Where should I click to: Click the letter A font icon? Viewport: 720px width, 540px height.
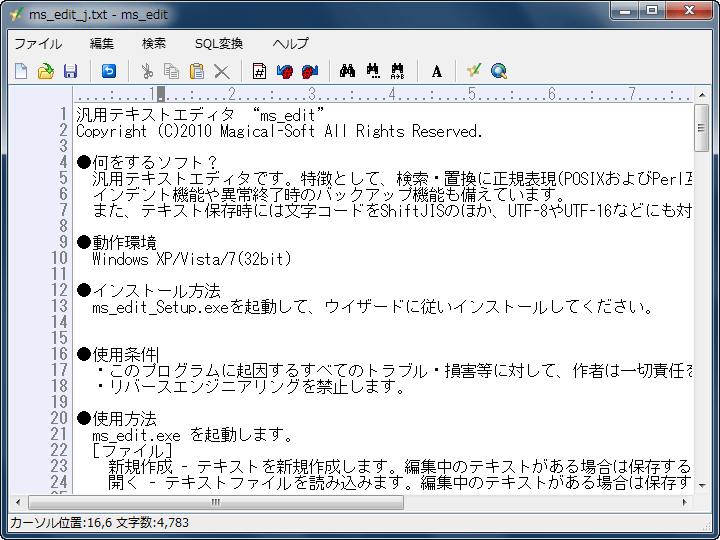pos(437,71)
